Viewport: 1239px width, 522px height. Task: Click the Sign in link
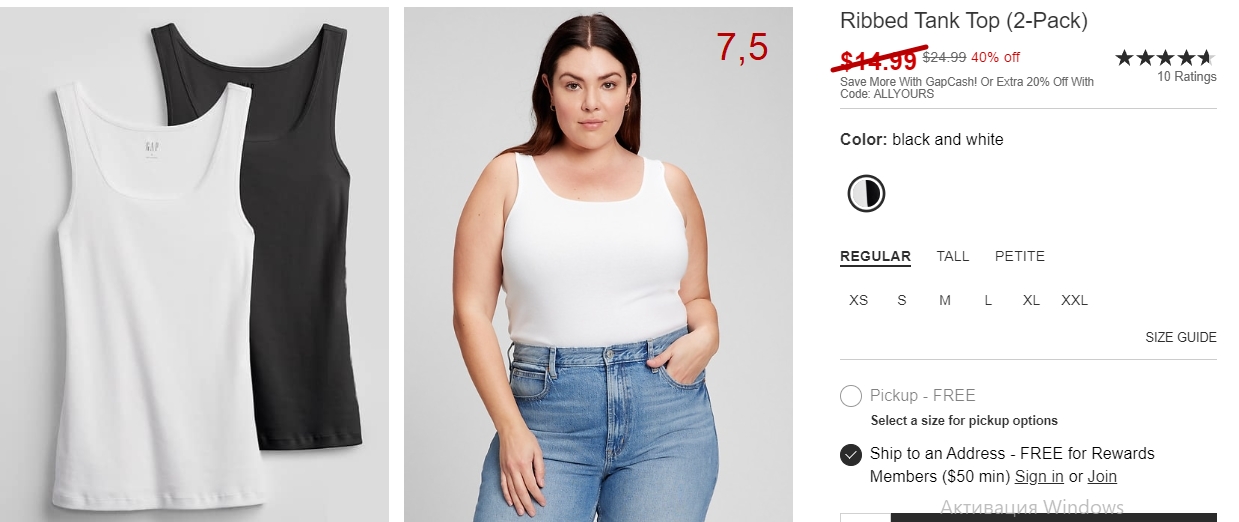[x=1039, y=477]
